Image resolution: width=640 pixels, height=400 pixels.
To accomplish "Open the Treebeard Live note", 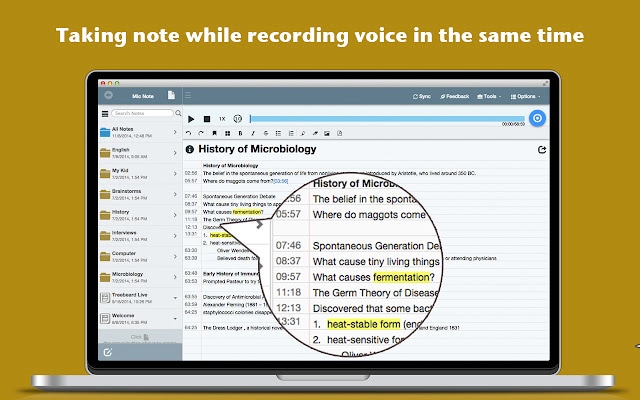I will click(140, 298).
